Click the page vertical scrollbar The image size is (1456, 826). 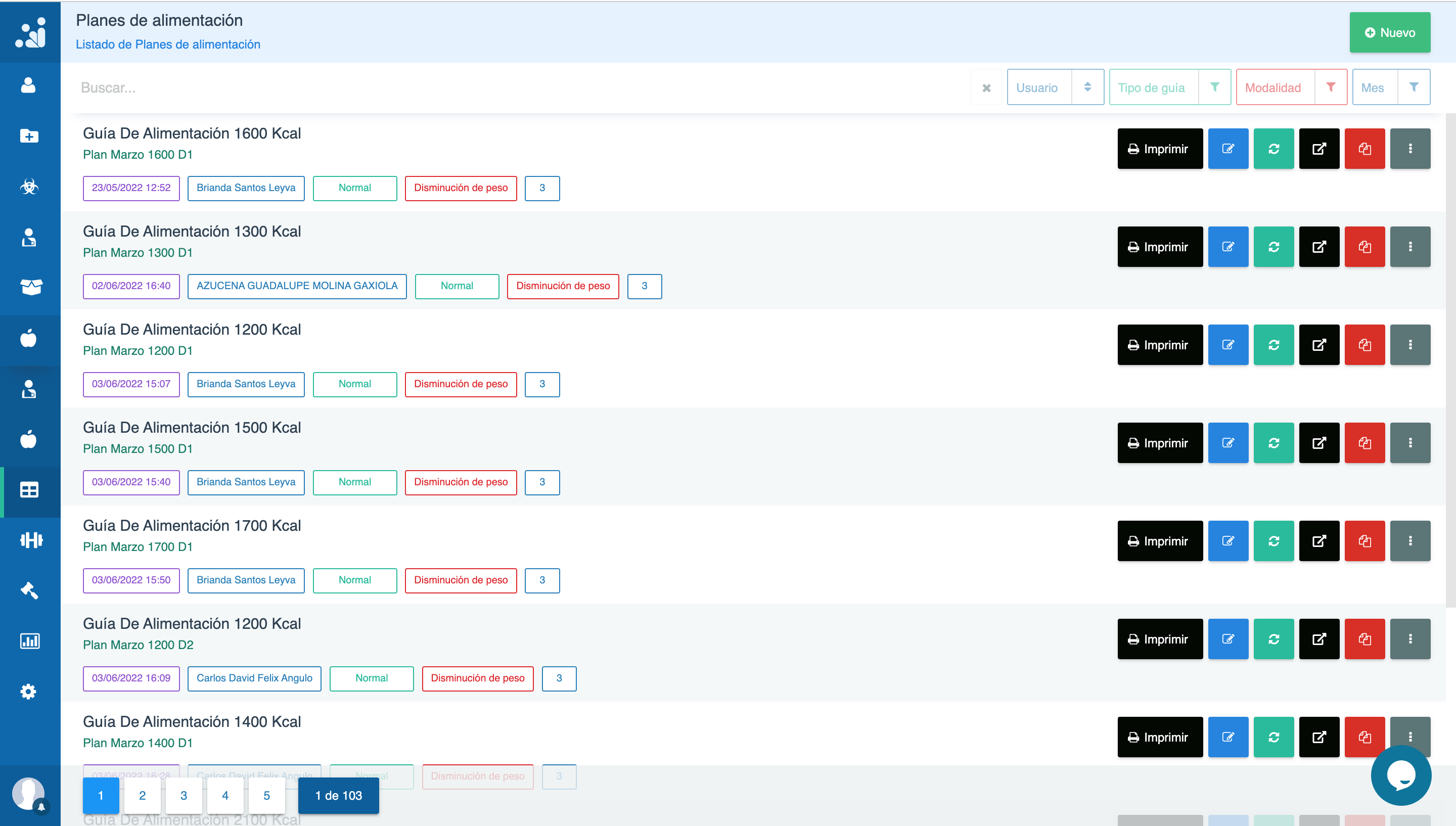[1451, 360]
